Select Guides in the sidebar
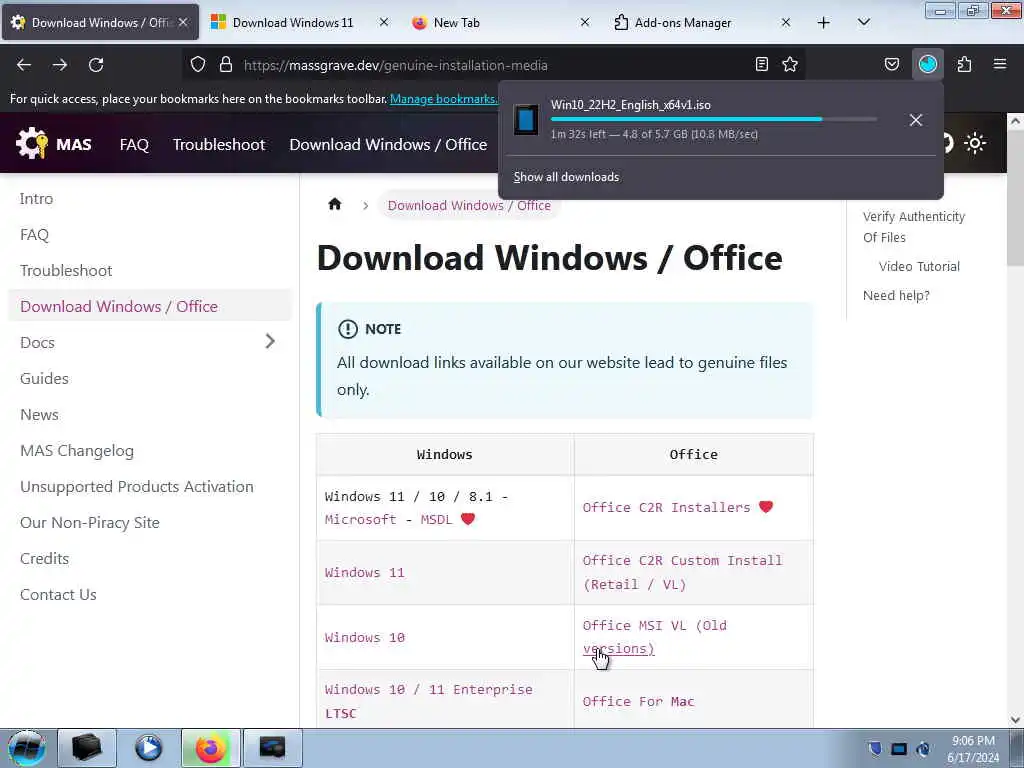The height and width of the screenshot is (768, 1024). point(44,378)
